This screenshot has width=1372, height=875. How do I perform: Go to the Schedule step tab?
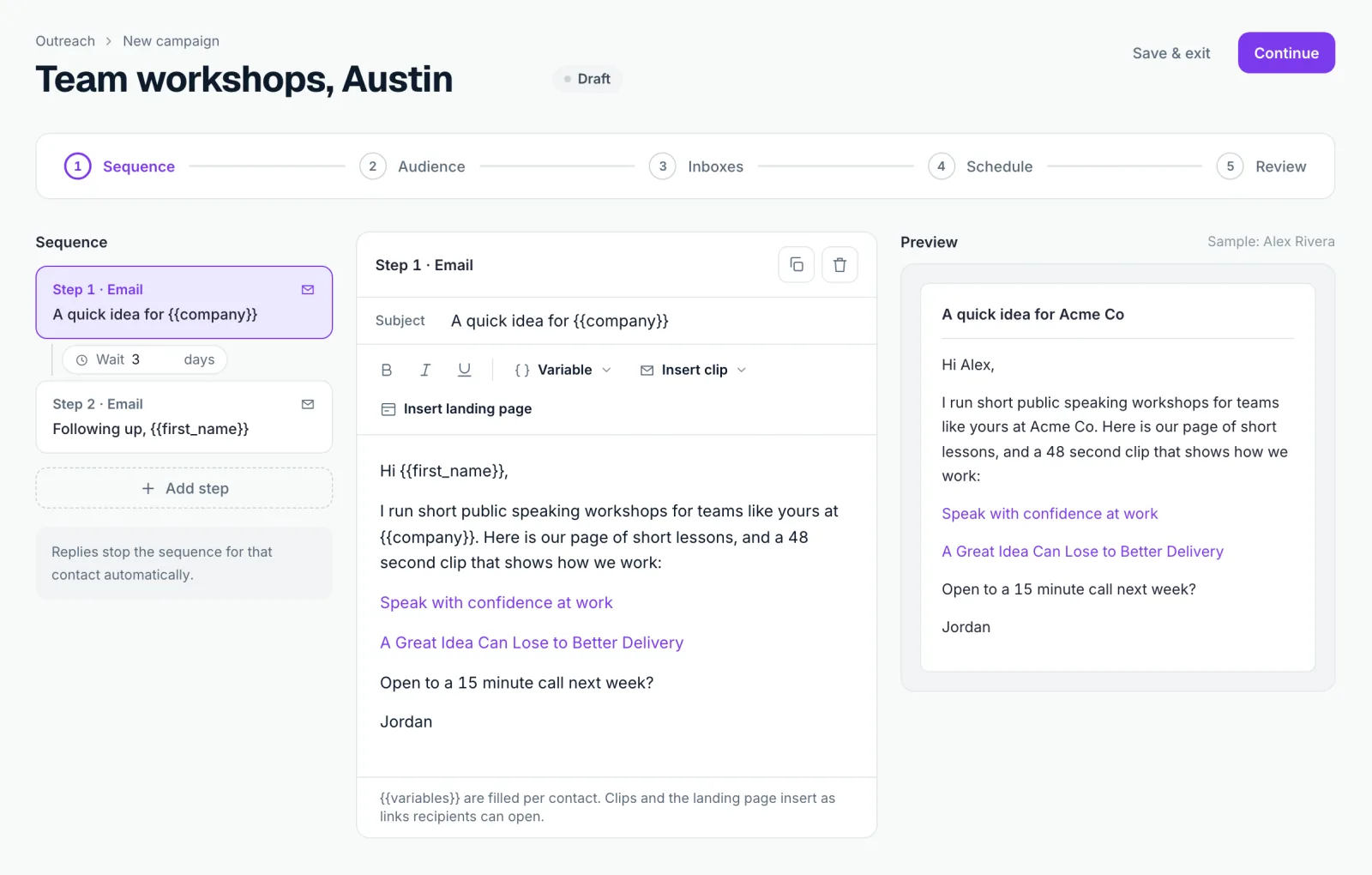[980, 166]
